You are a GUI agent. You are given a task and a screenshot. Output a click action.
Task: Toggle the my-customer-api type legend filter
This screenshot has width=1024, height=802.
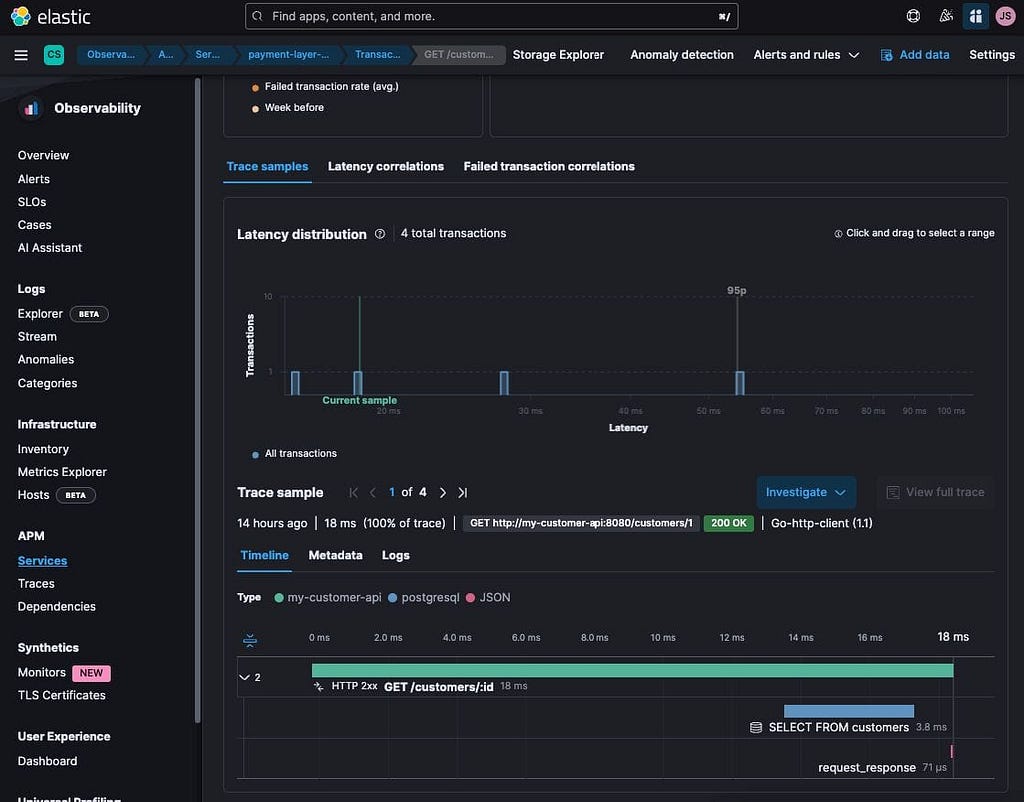[328, 598]
